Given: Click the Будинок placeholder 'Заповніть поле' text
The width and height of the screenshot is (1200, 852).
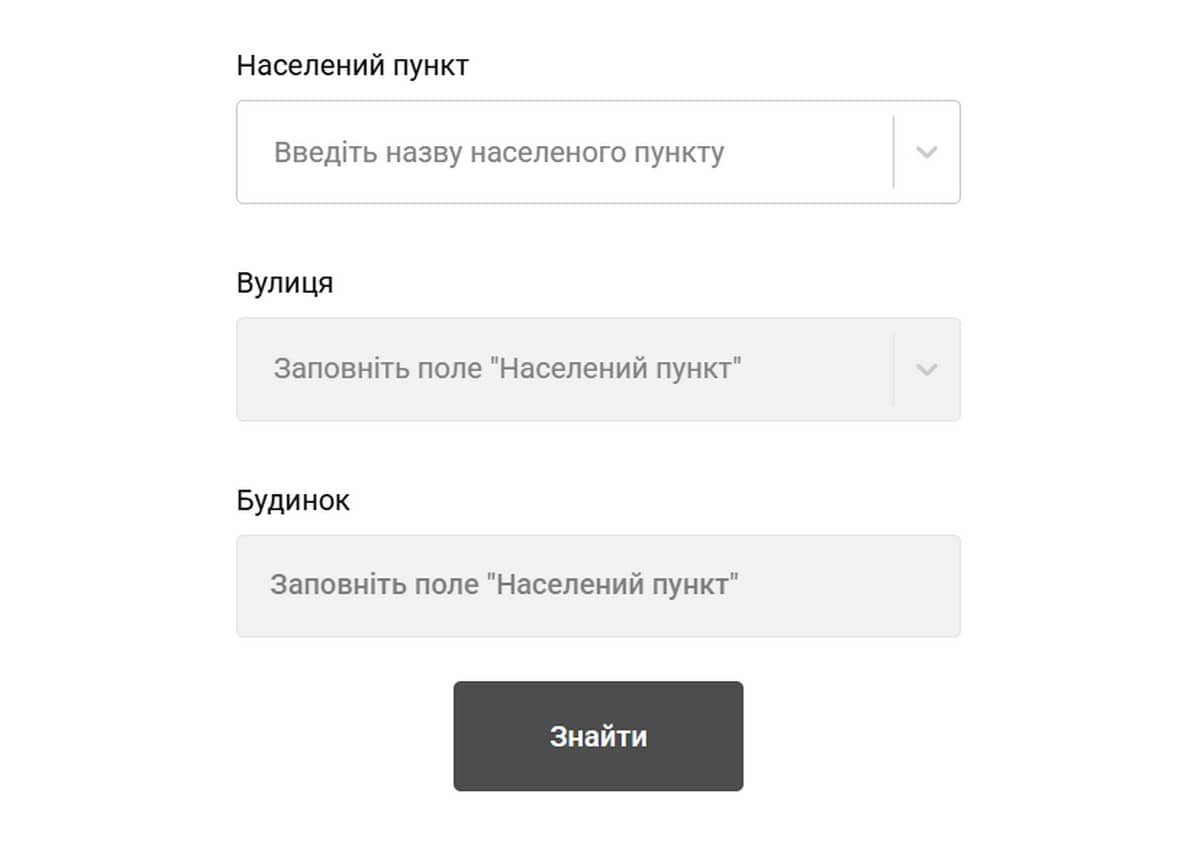Looking at the screenshot, I should pyautogui.click(x=504, y=585).
